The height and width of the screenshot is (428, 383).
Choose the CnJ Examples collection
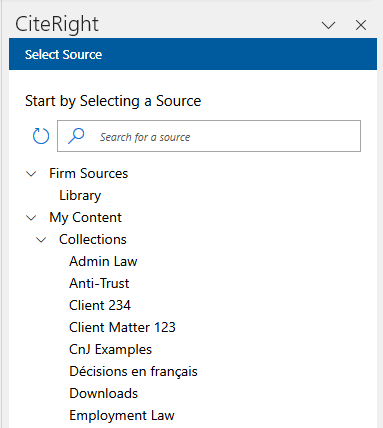point(110,349)
